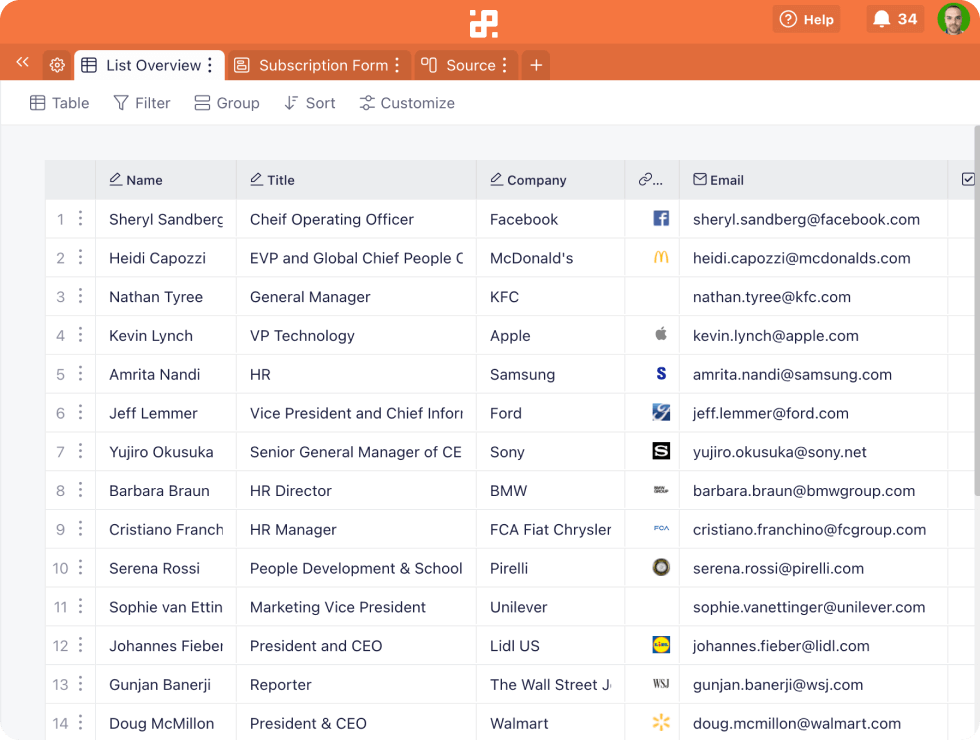980x740 pixels.
Task: Select the name cell Gunjan Banerji
Action: [x=166, y=684]
